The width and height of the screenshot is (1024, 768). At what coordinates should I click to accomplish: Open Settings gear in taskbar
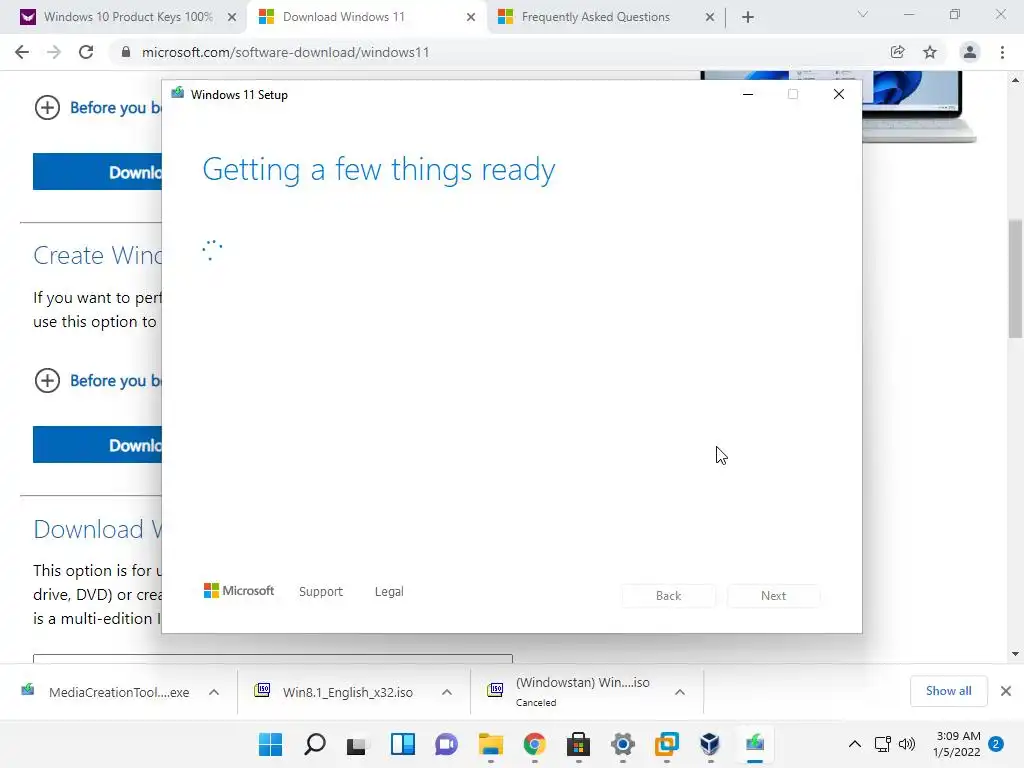point(623,744)
